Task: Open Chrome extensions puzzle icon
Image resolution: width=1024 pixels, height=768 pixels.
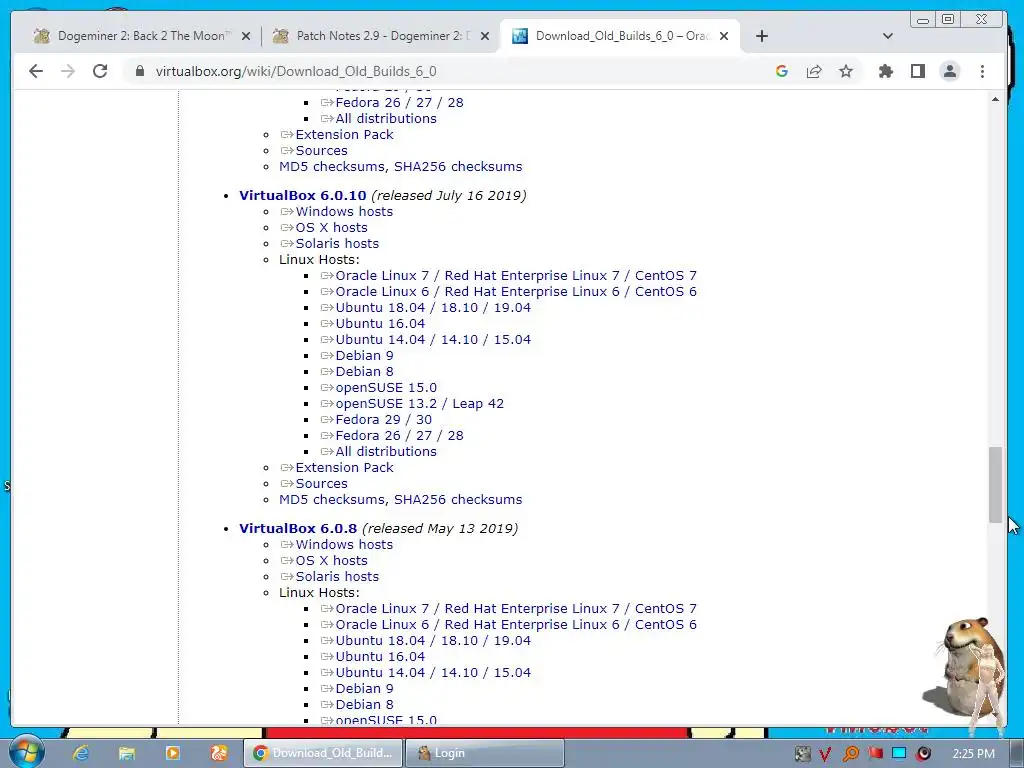Action: click(886, 71)
